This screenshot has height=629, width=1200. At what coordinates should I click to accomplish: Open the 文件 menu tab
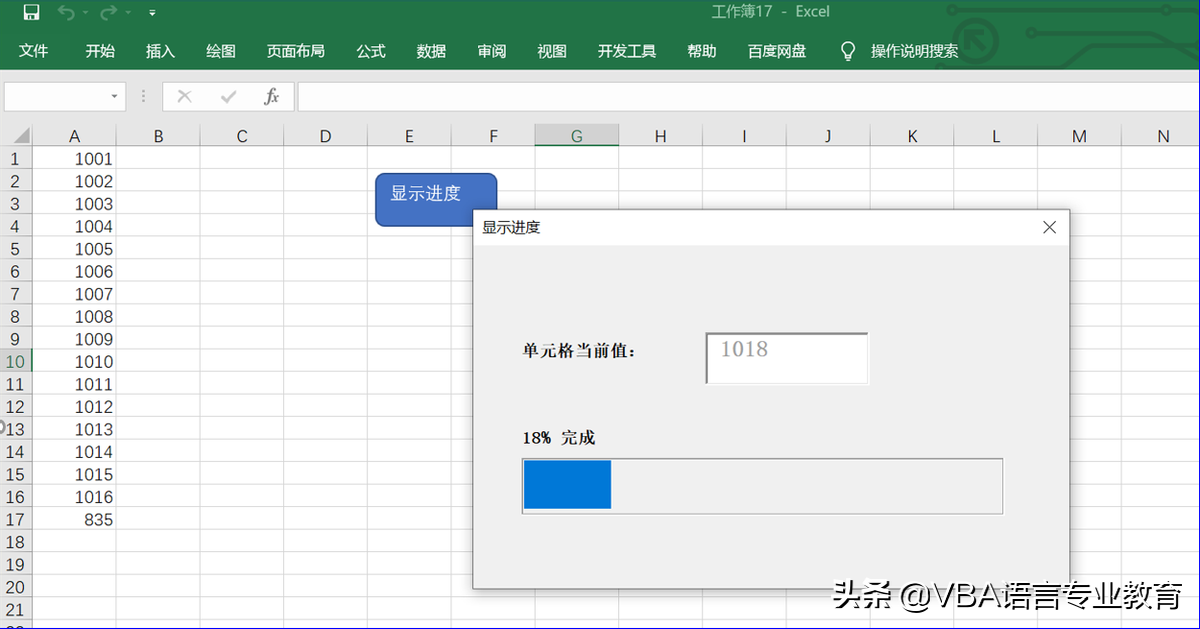pyautogui.click(x=34, y=51)
